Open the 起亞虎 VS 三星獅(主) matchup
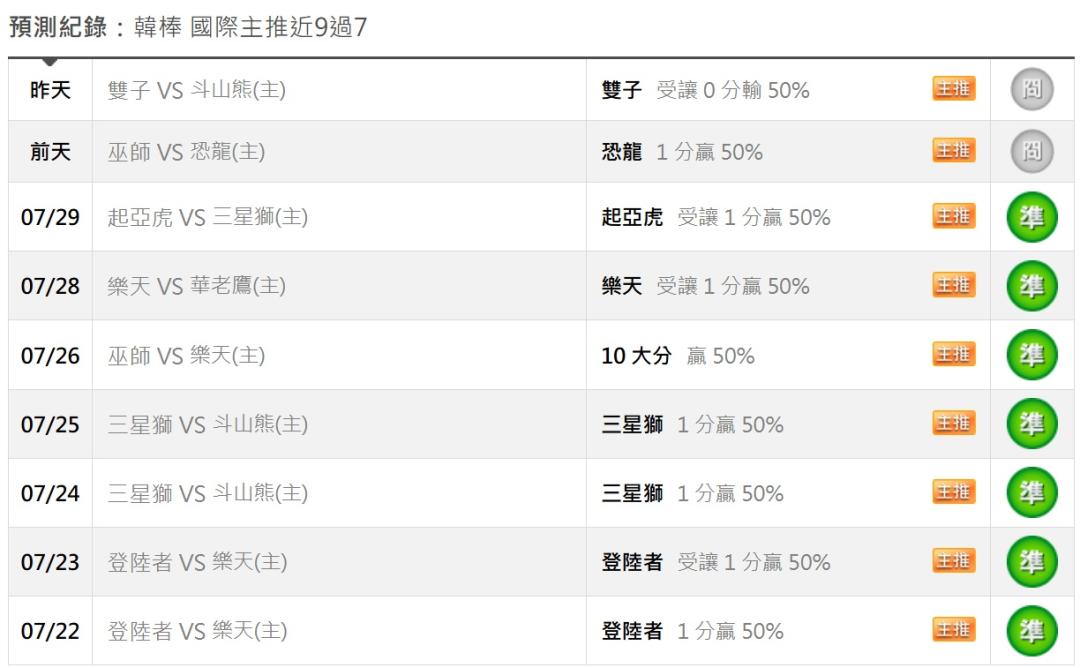The image size is (1080, 668). tap(207, 218)
